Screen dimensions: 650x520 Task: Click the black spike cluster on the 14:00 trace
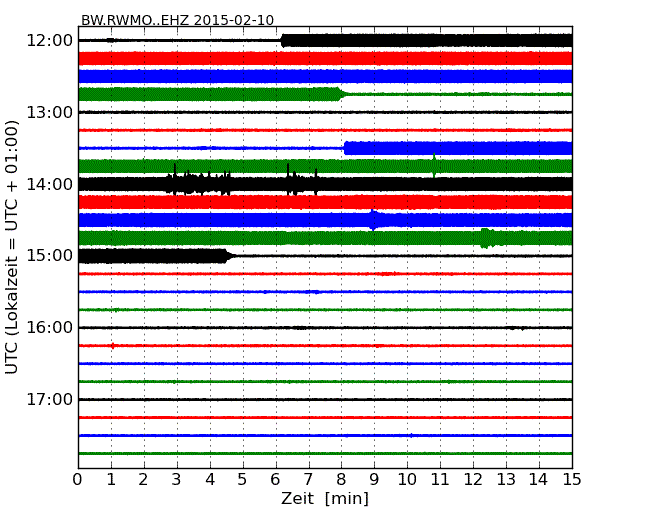(x=199, y=180)
